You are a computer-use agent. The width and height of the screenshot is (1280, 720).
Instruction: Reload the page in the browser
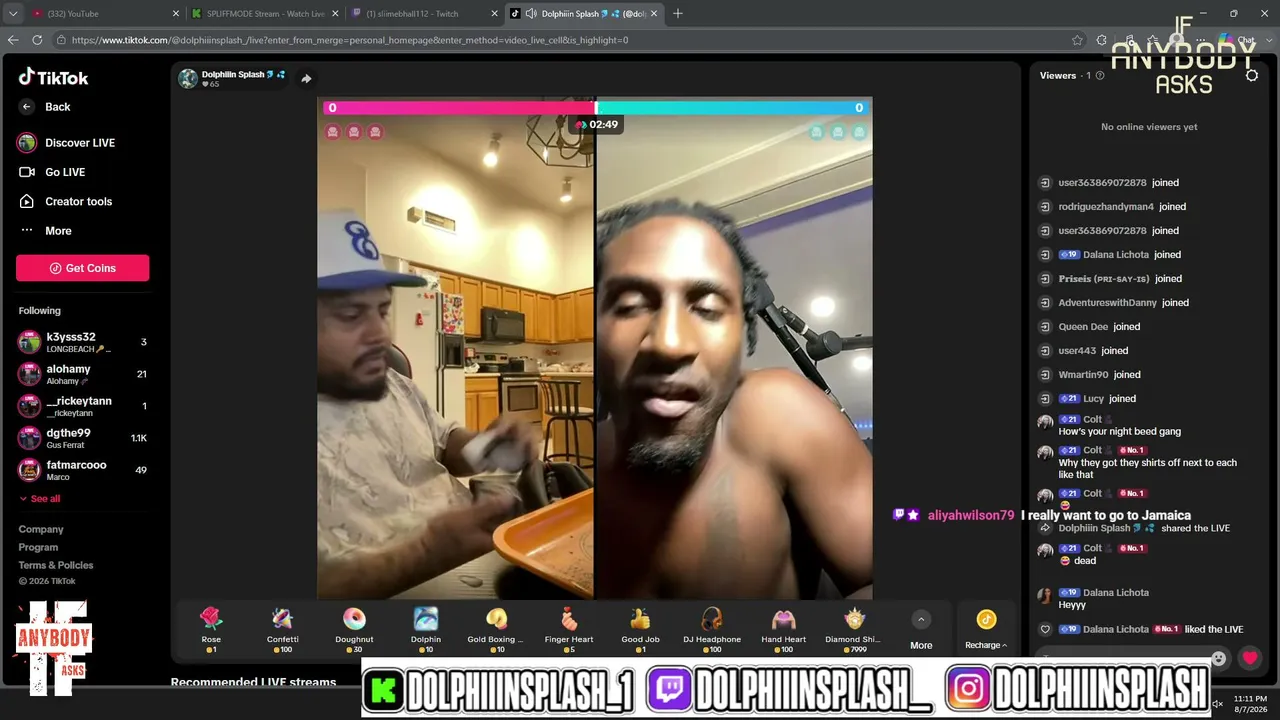37,40
